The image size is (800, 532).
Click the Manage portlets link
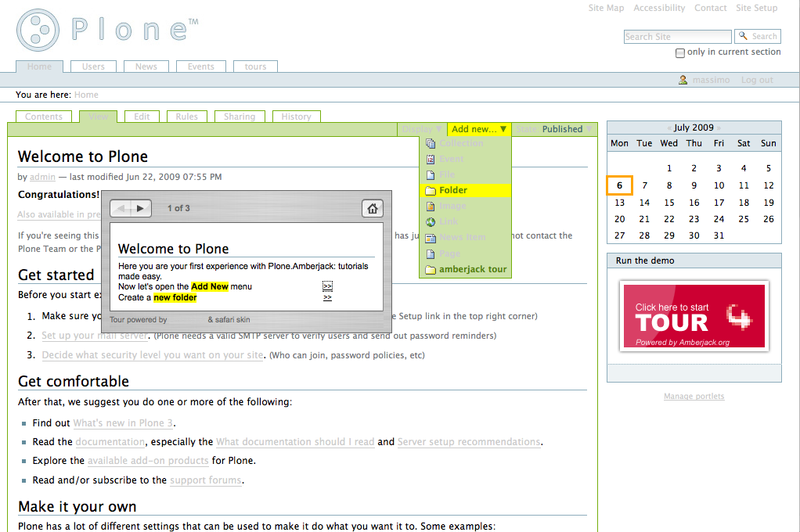pos(694,396)
